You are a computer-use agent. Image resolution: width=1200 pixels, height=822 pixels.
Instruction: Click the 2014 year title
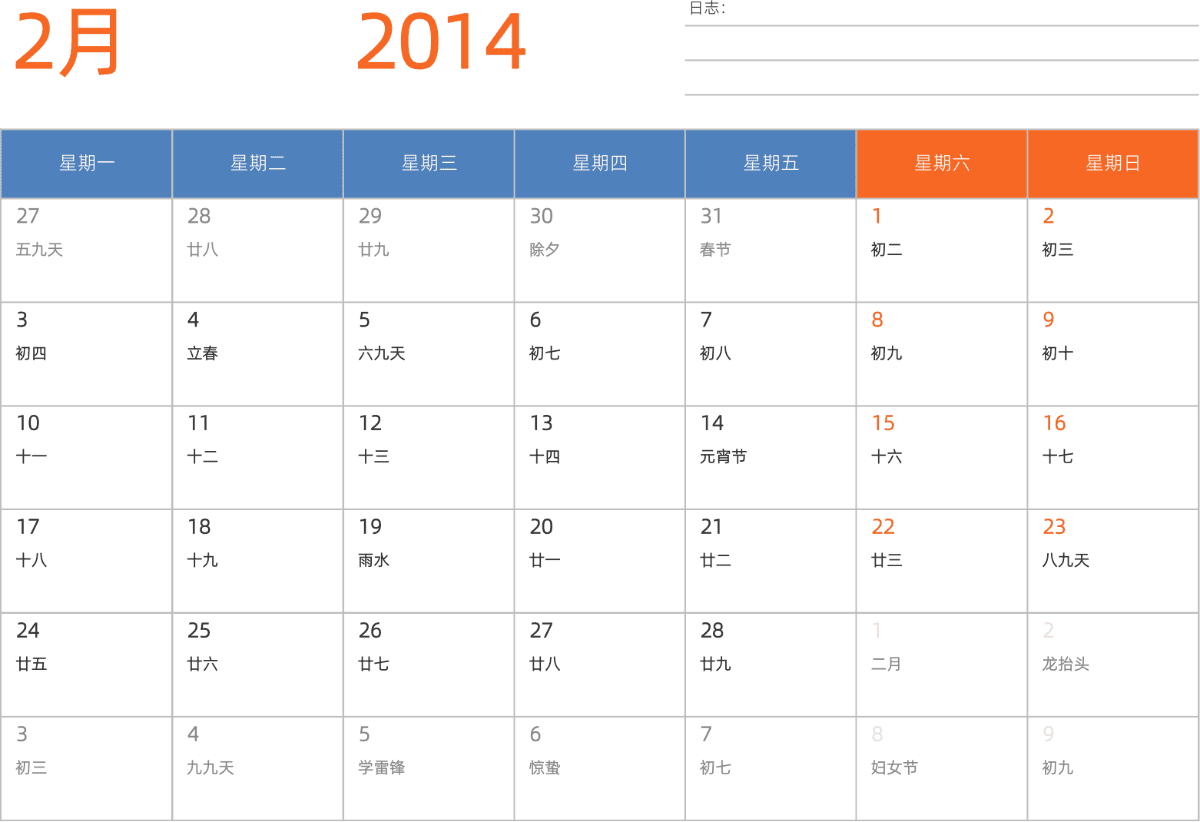441,42
